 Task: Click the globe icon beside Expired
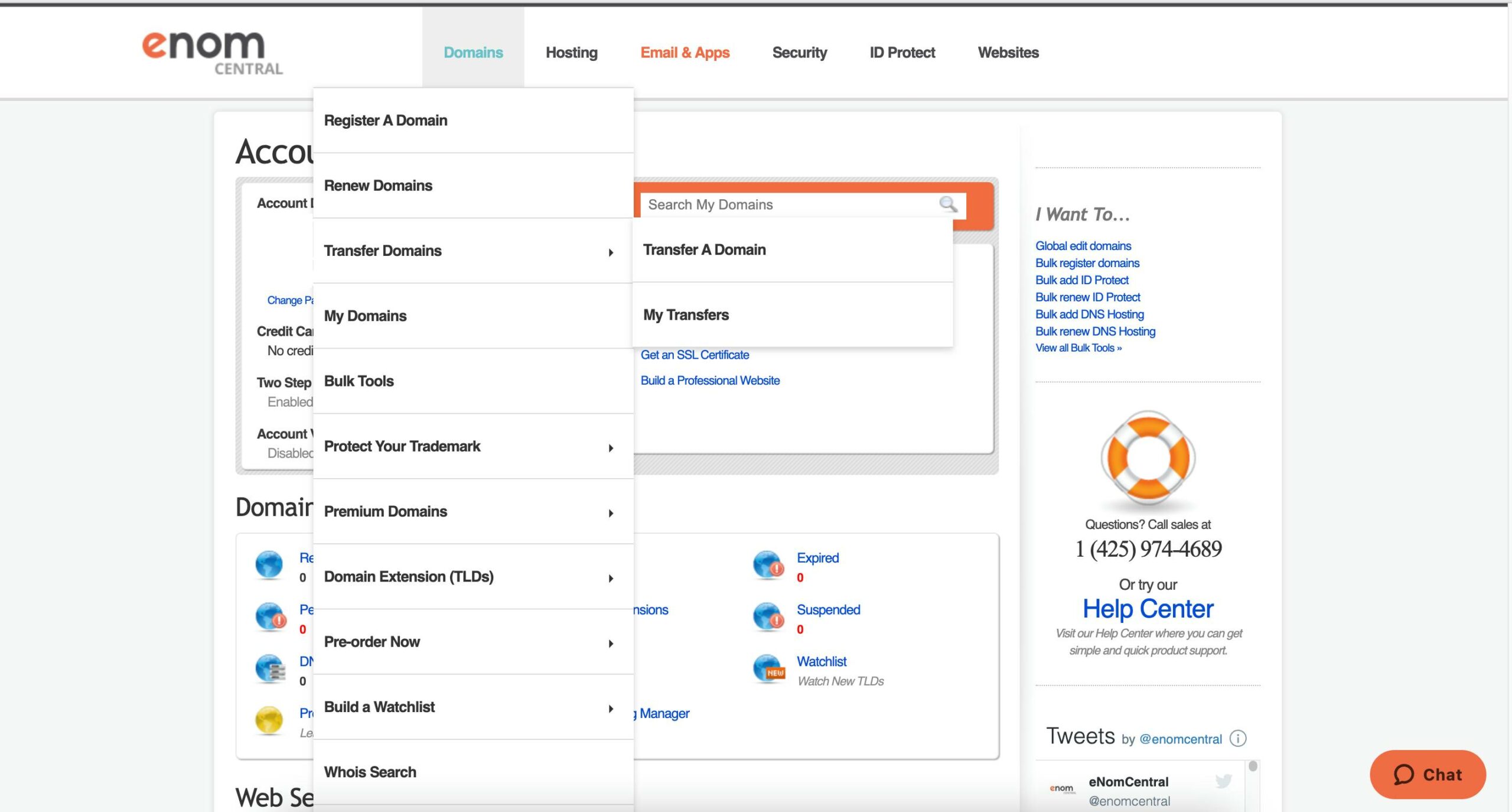coord(768,565)
